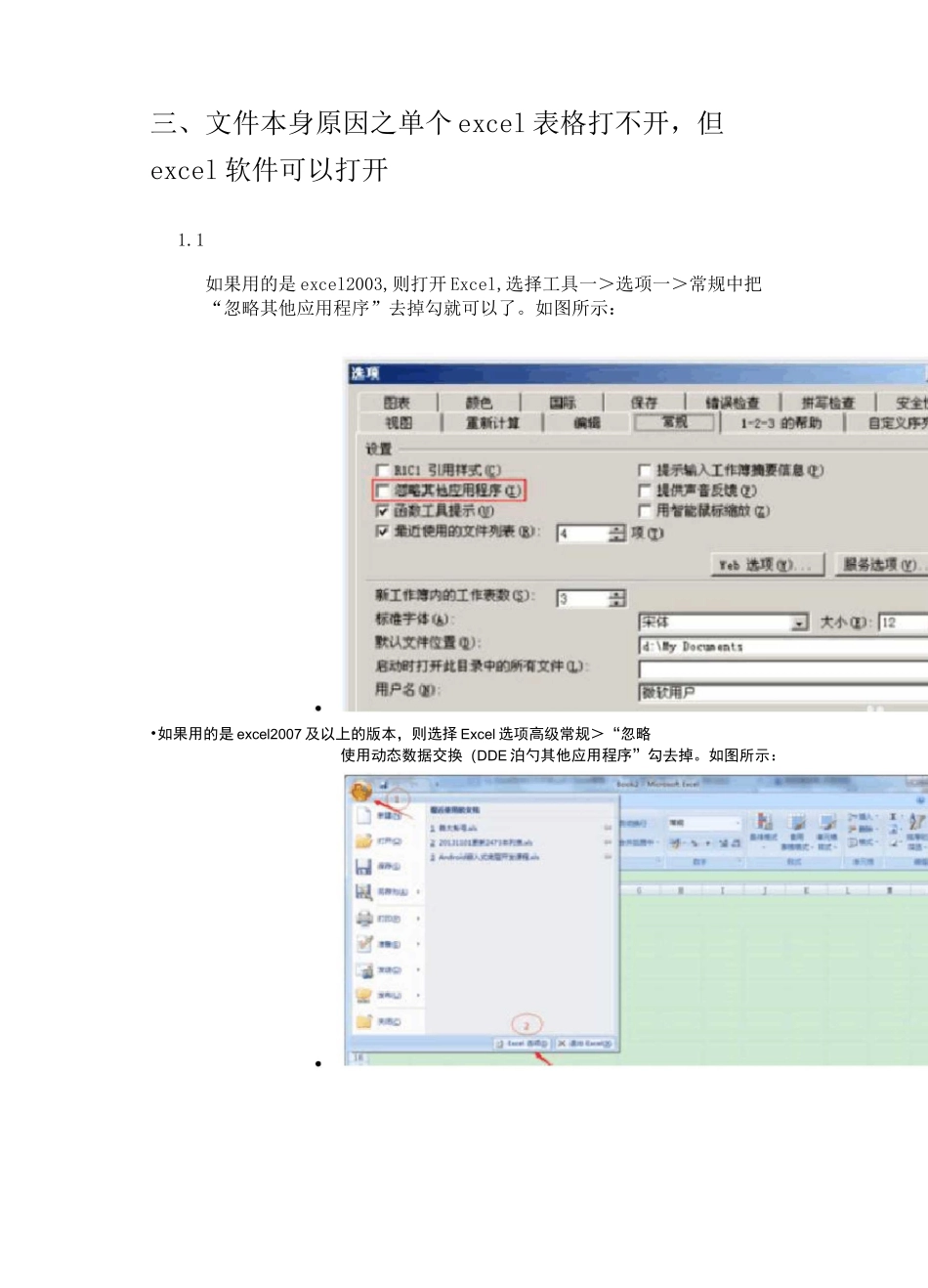Click the Save floppy icon in Office menu

coord(363,866)
